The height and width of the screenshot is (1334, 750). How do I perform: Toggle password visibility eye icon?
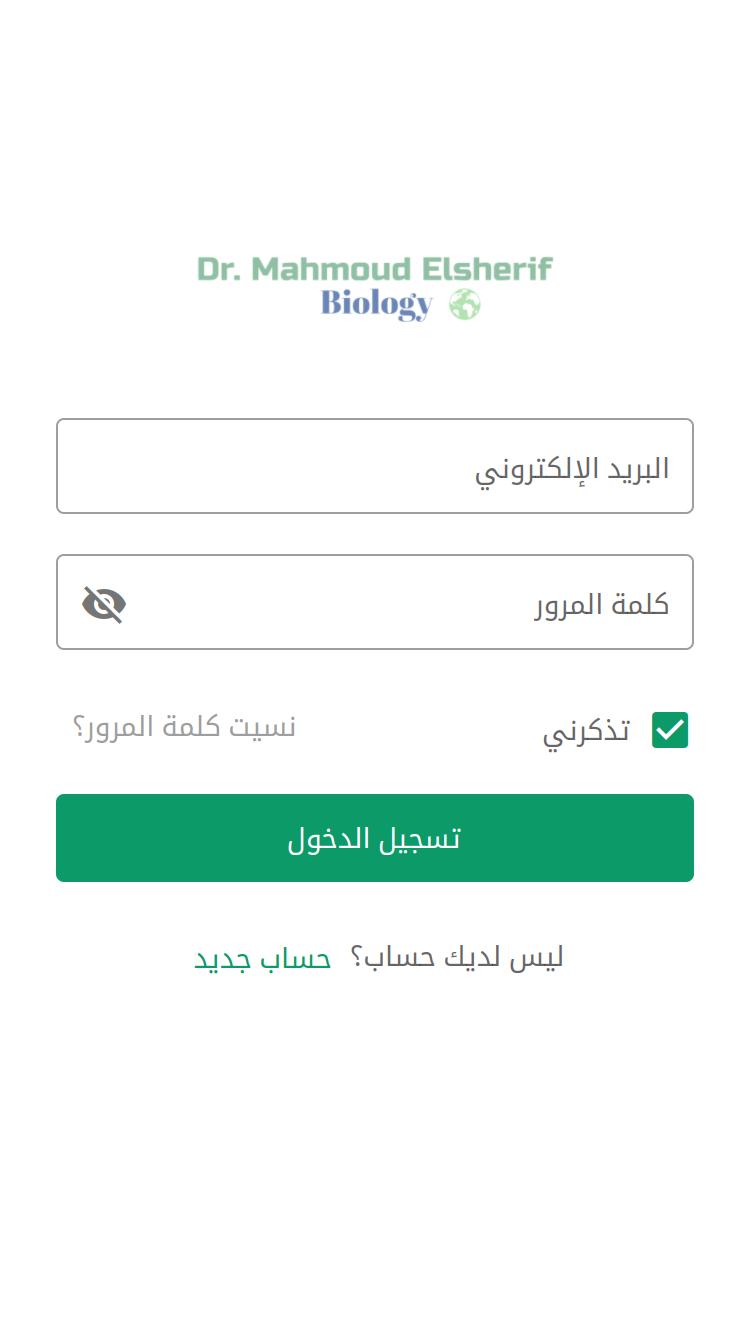click(104, 604)
